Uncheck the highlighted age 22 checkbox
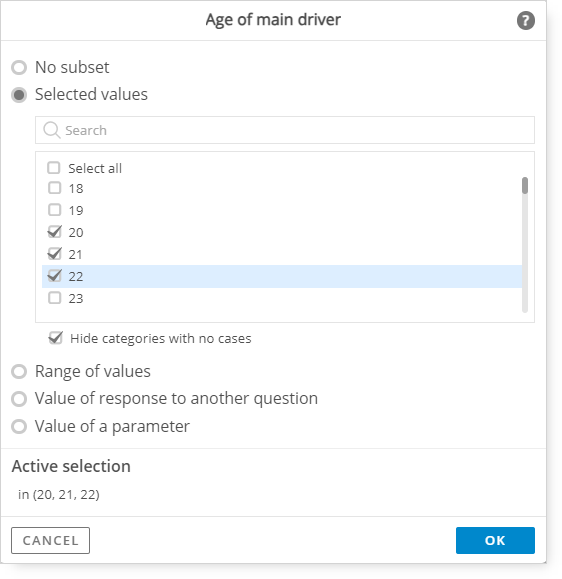Image resolution: width=562 pixels, height=579 pixels. point(55,276)
